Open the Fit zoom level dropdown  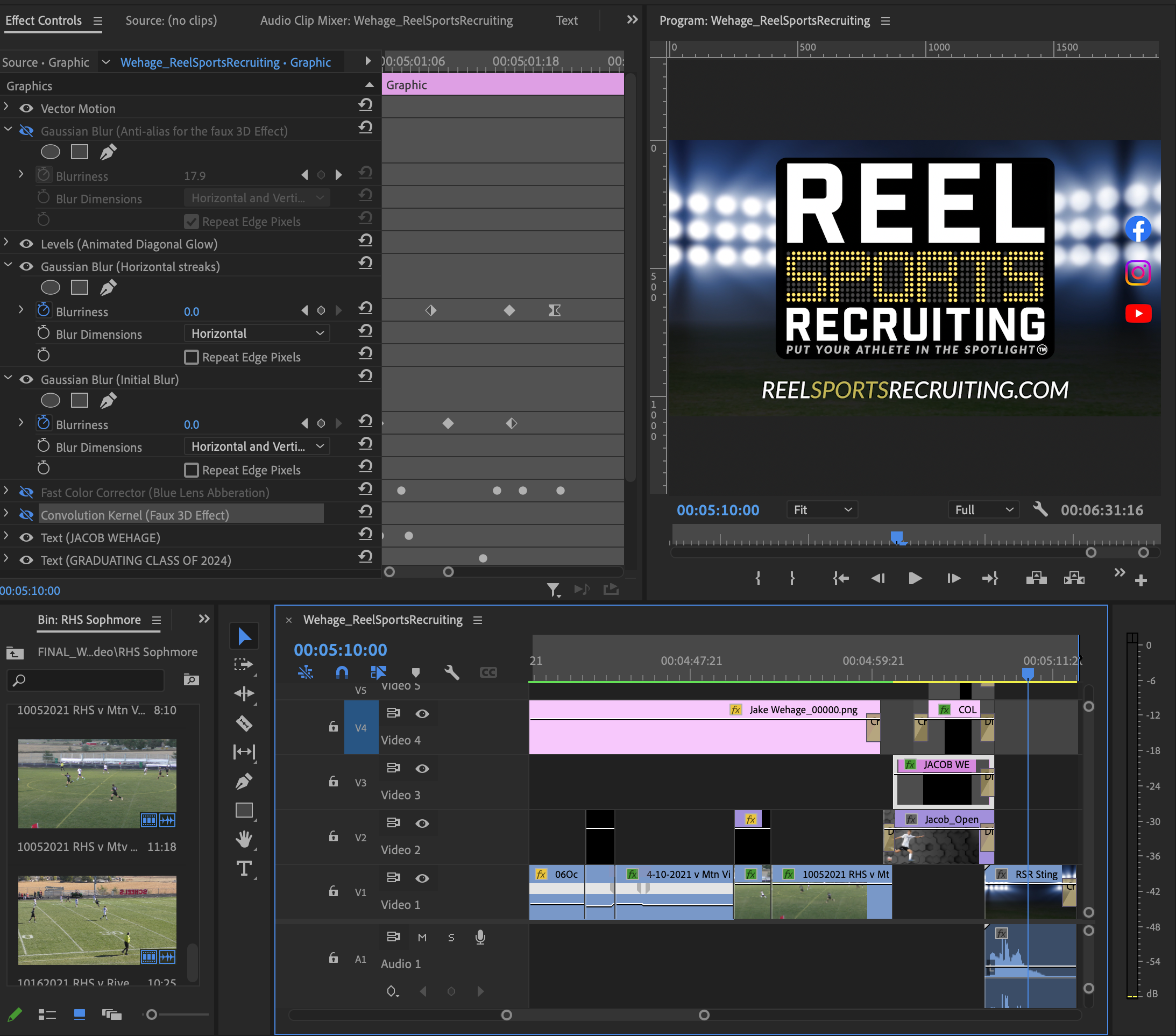[x=821, y=509]
